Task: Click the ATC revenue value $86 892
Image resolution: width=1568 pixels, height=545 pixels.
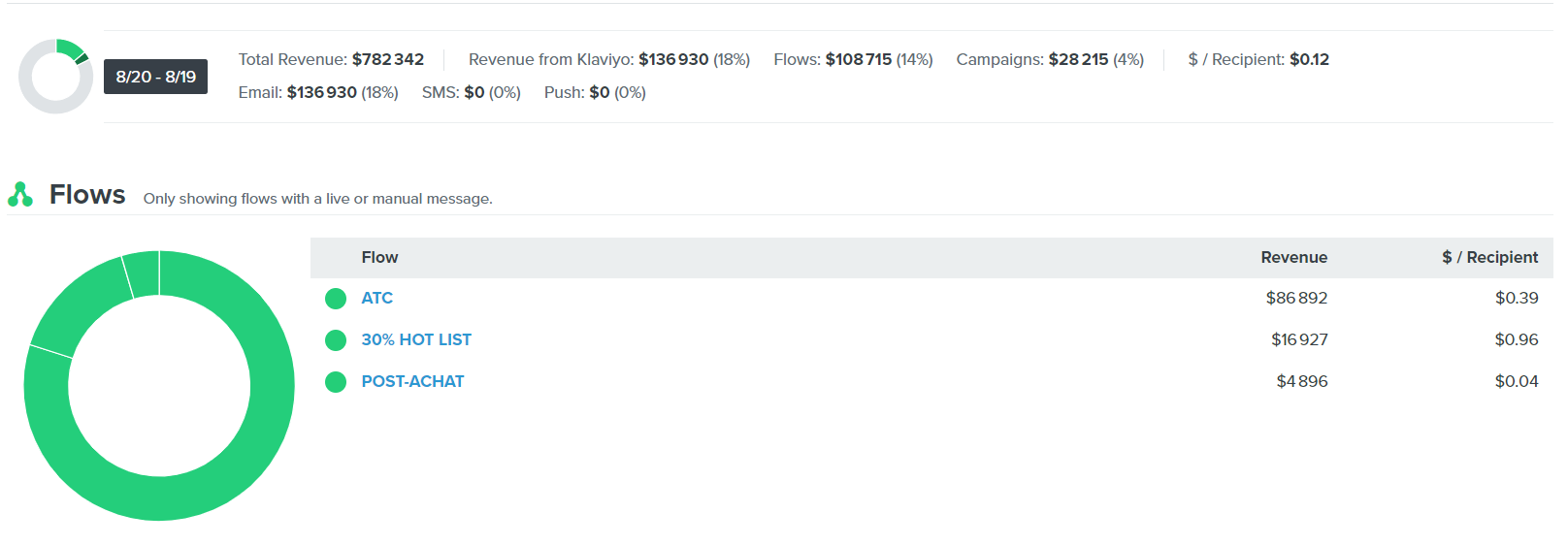Action: point(1296,299)
